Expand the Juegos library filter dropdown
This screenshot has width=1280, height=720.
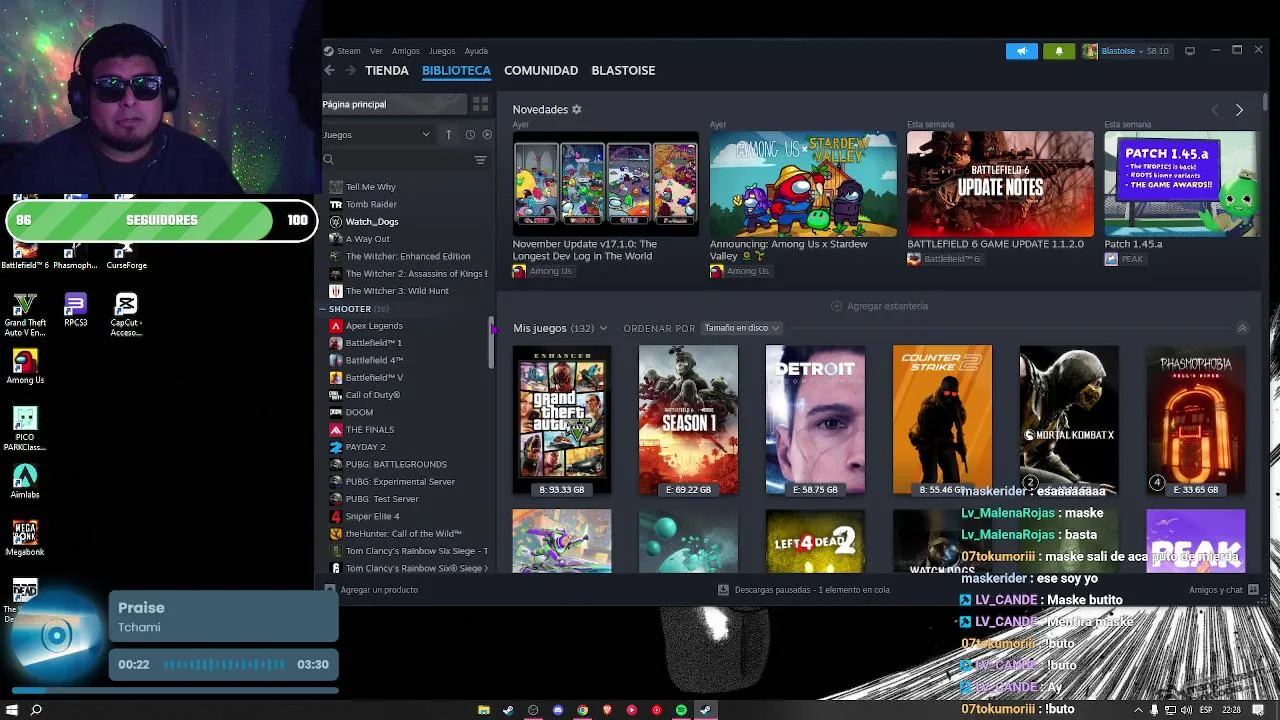[376, 134]
